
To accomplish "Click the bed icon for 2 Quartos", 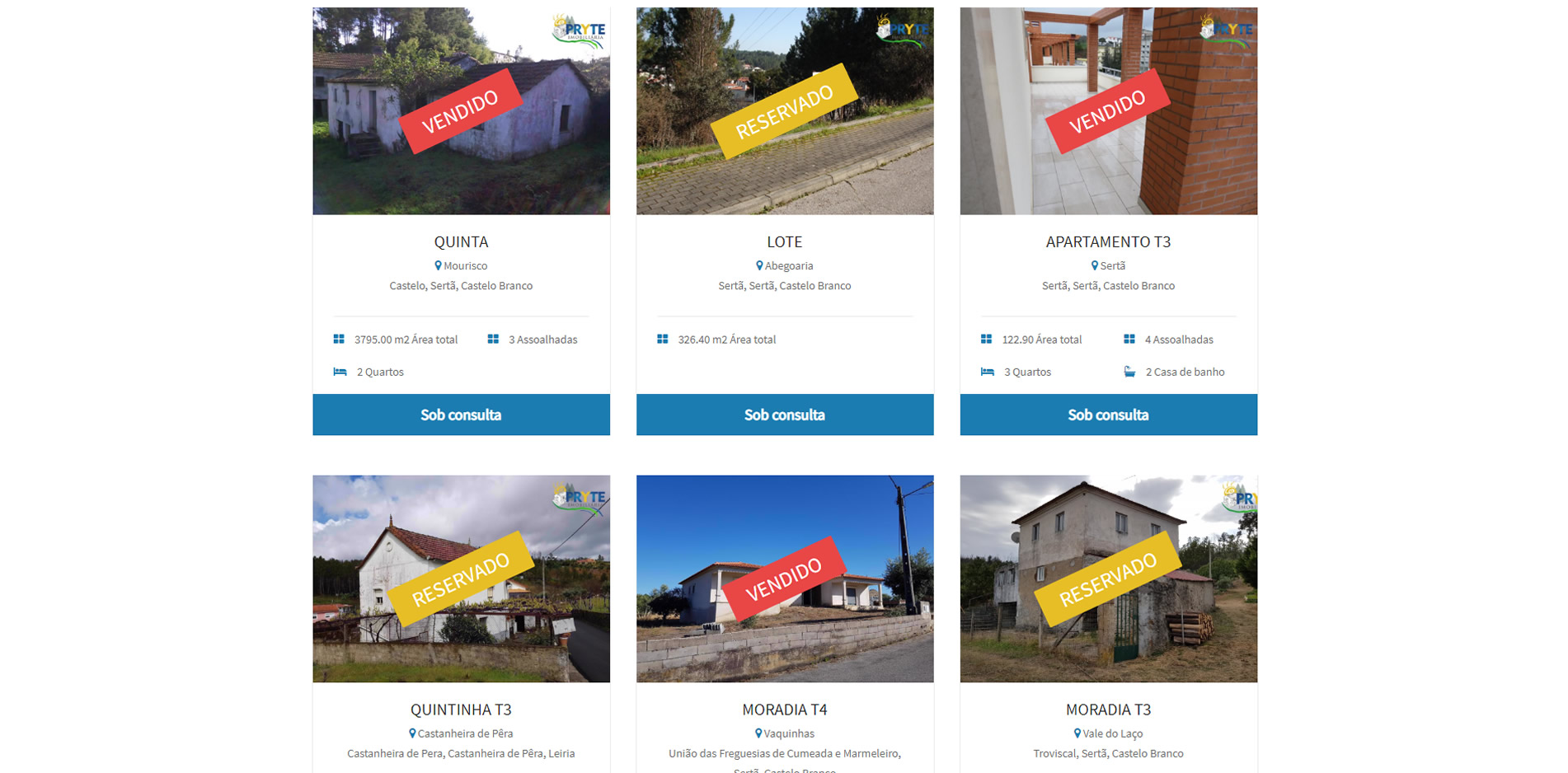I will [340, 372].
